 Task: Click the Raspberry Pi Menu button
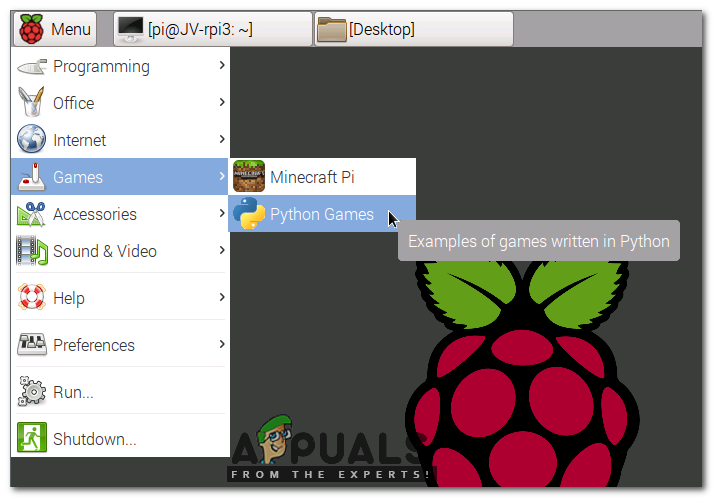coord(55,29)
